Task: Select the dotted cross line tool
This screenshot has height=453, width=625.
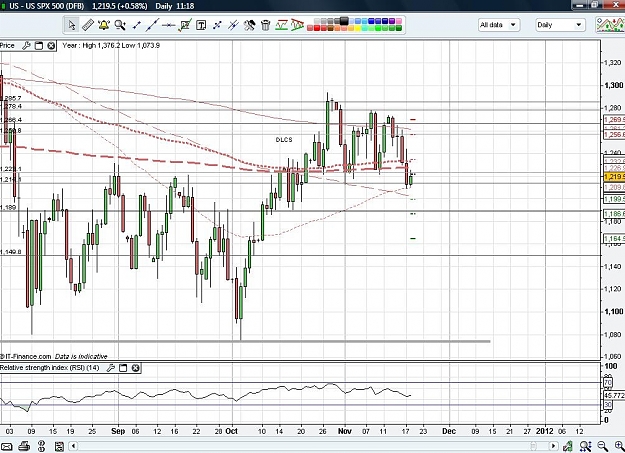Action: (x=217, y=26)
